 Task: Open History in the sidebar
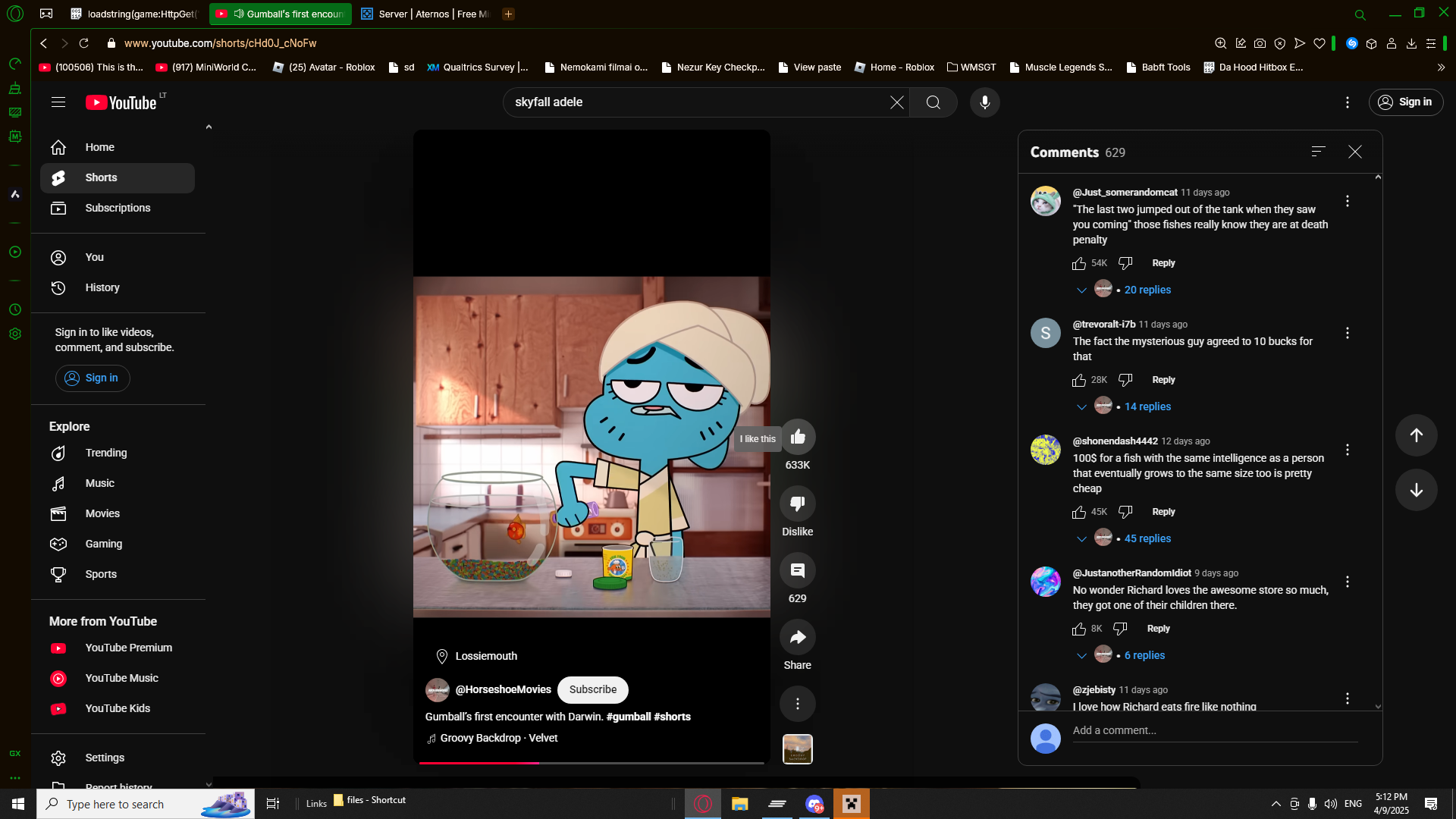coord(118,287)
